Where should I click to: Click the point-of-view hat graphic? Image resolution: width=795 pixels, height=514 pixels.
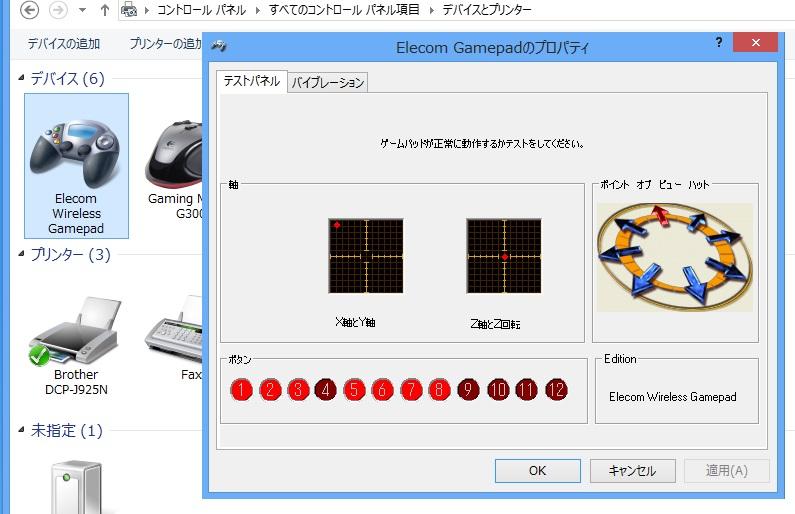(674, 257)
